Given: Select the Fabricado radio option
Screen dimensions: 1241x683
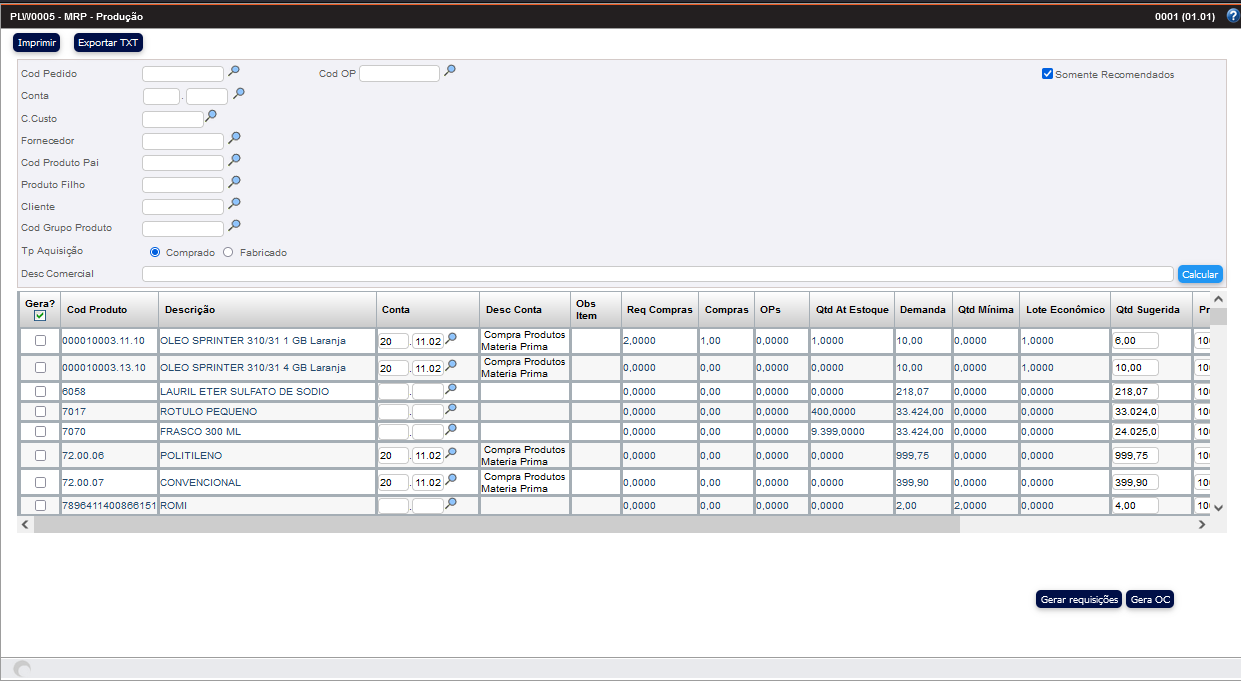Looking at the screenshot, I should tap(228, 253).
